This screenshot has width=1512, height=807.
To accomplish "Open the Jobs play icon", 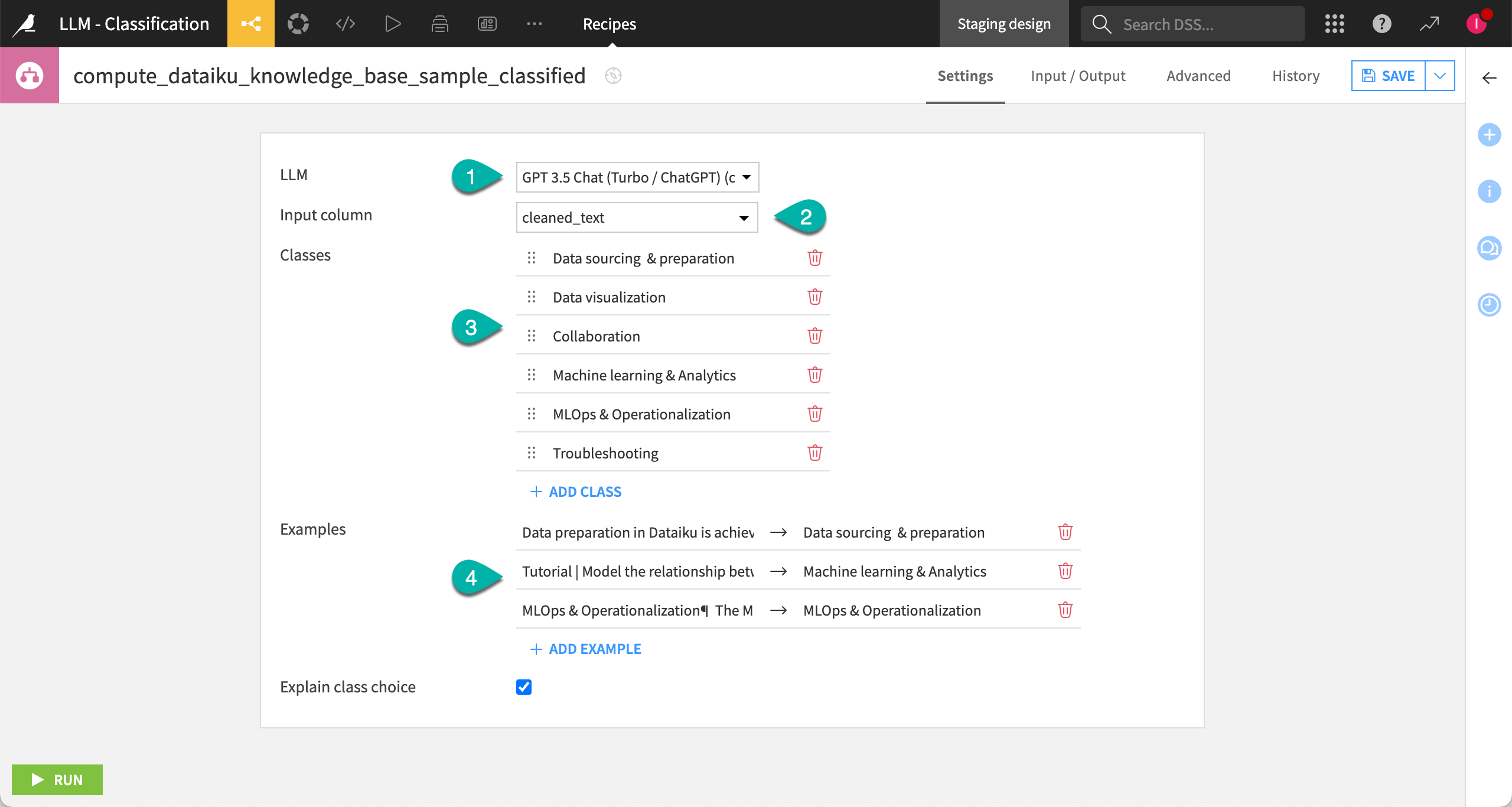I will 393,24.
